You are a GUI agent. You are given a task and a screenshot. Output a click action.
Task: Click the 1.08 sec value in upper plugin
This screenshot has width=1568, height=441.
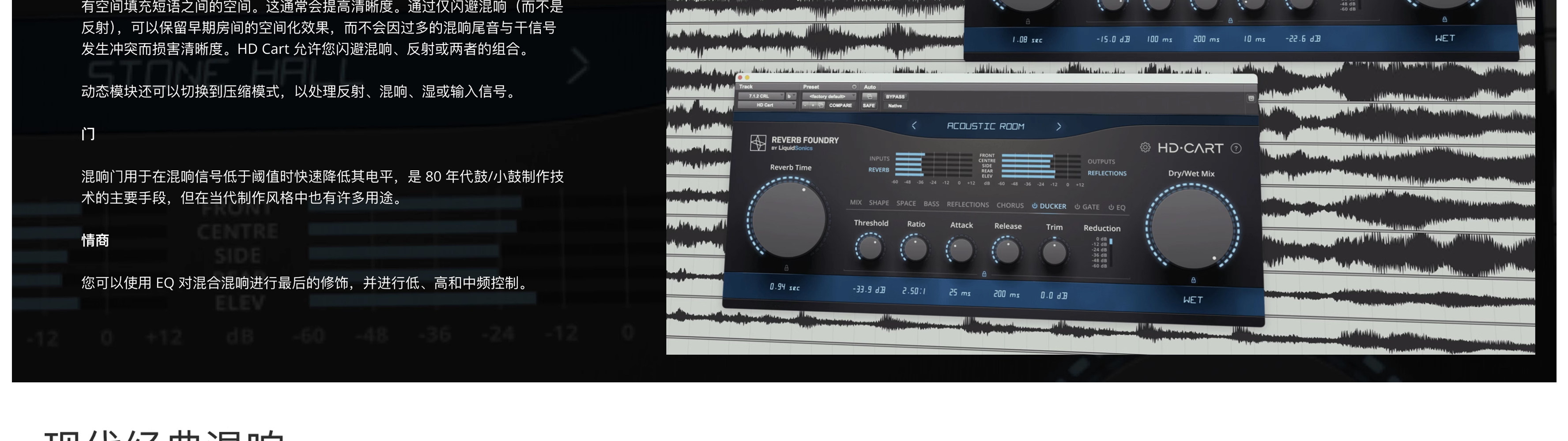1028,40
